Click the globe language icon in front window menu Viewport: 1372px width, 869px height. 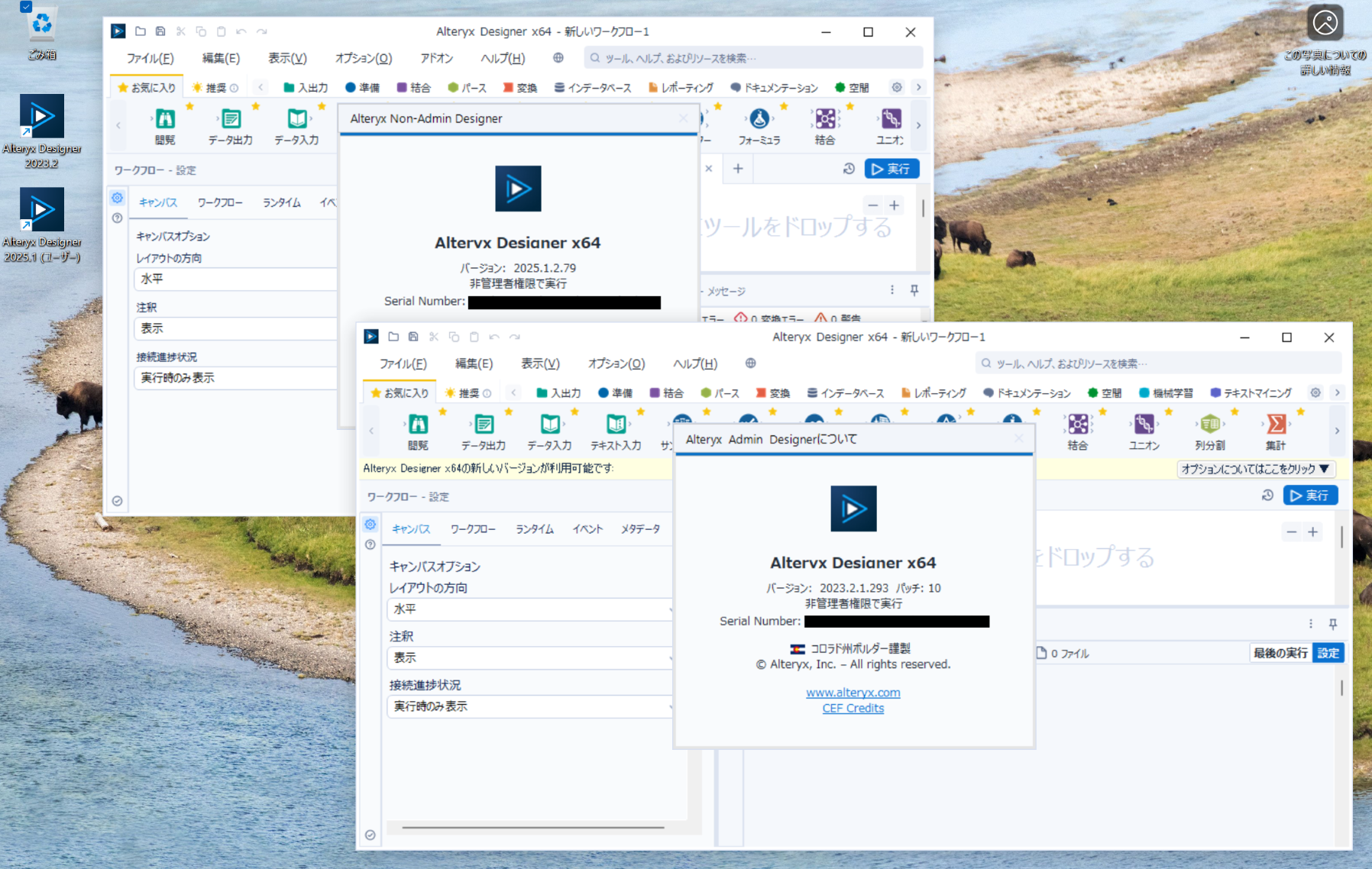point(750,363)
